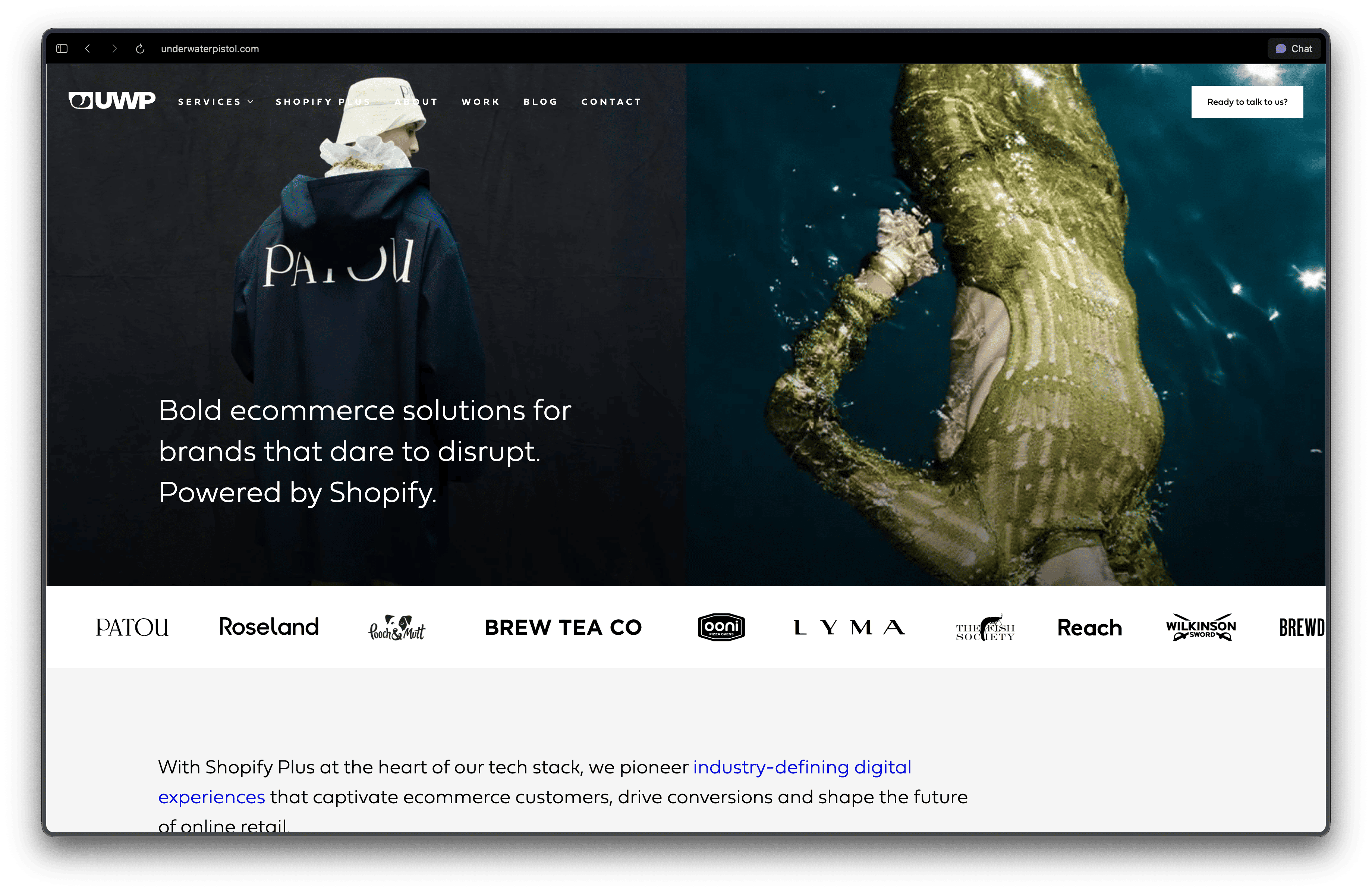Open the Work nav item
This screenshot has height=892, width=1372.
(x=481, y=102)
